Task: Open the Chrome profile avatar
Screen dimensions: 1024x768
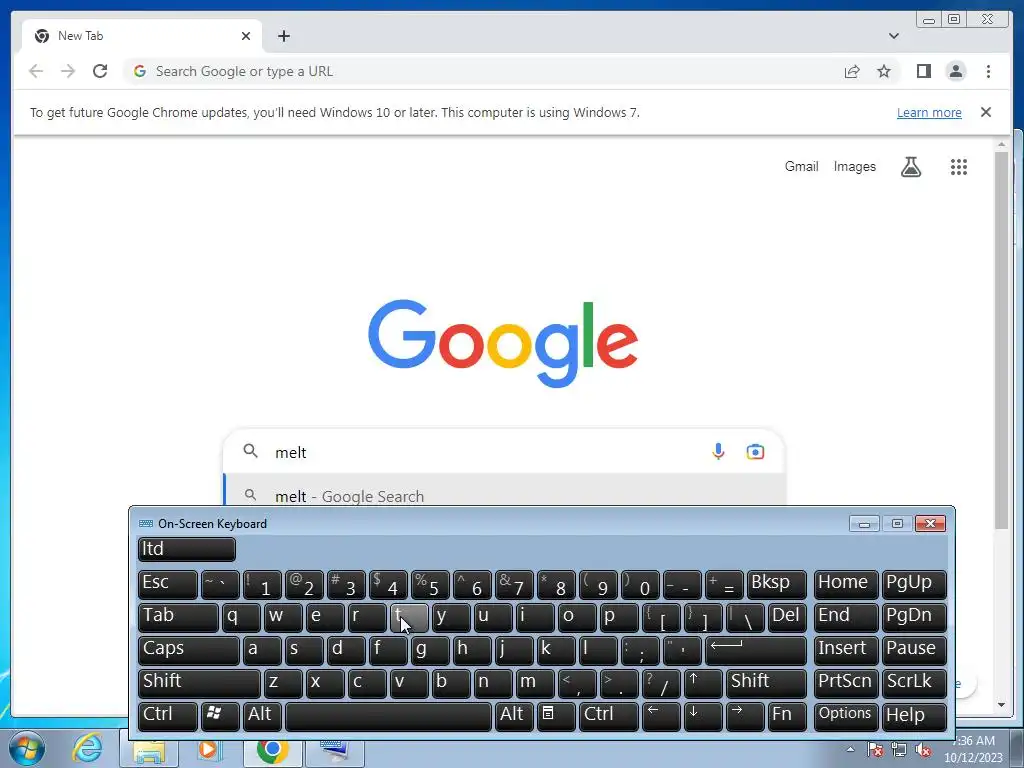Action: tap(955, 71)
